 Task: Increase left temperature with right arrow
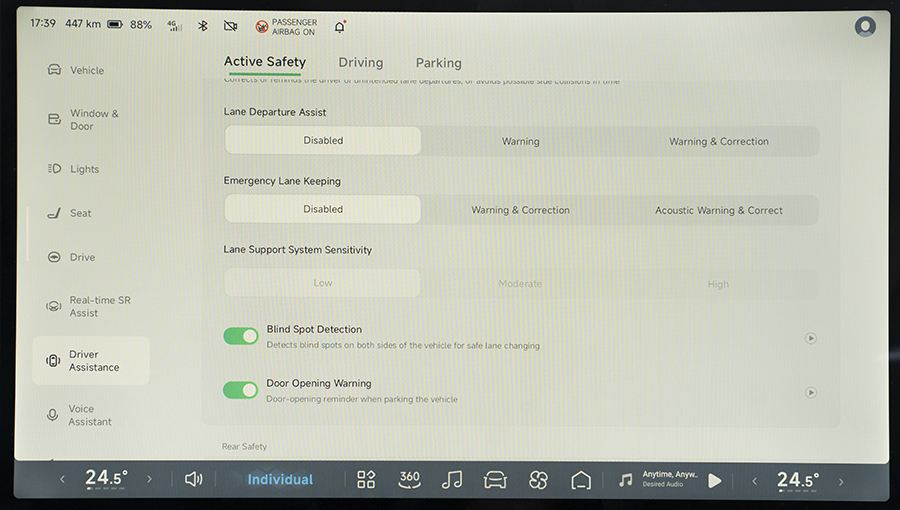click(x=150, y=480)
